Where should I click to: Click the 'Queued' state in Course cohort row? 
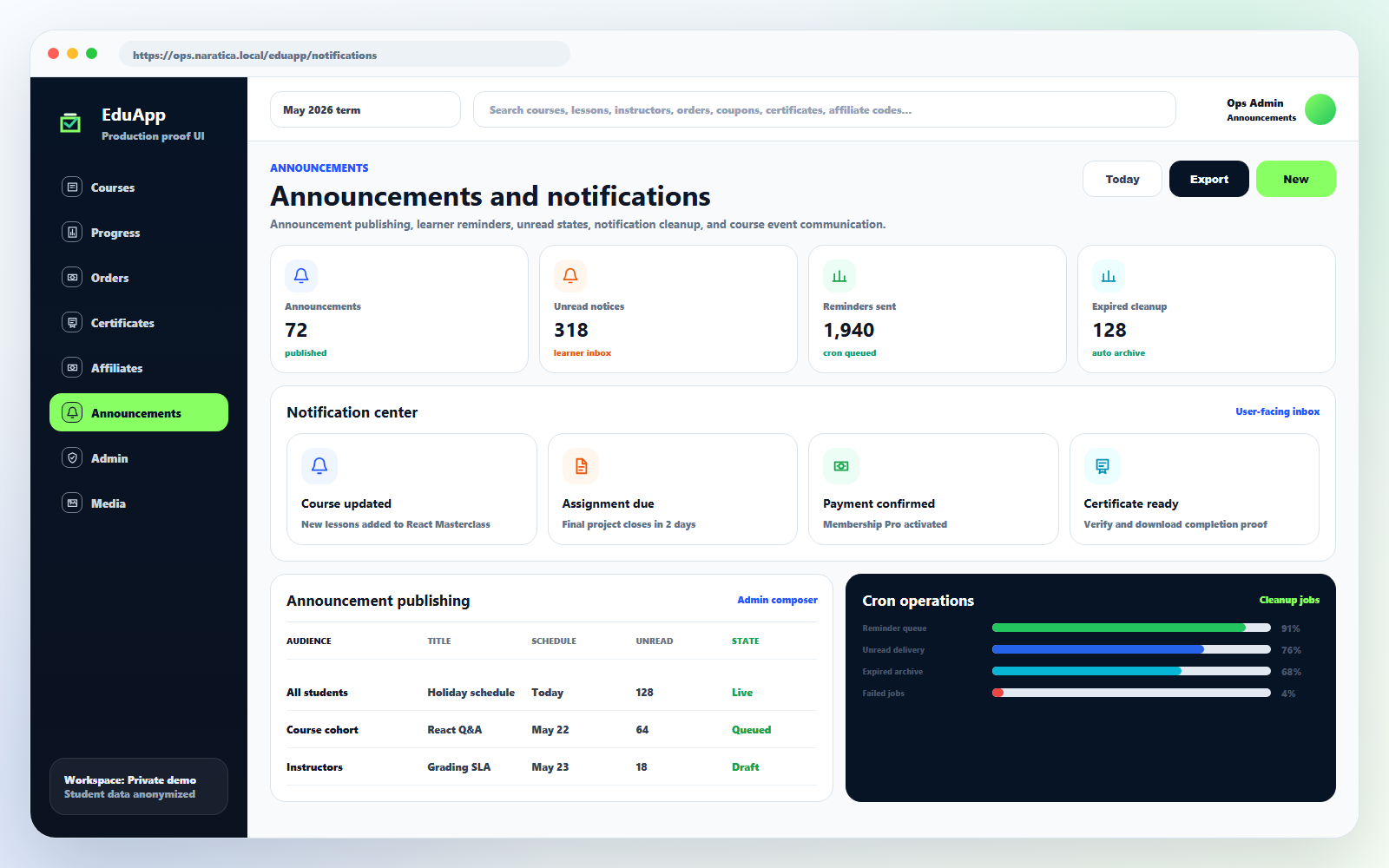[x=751, y=730]
